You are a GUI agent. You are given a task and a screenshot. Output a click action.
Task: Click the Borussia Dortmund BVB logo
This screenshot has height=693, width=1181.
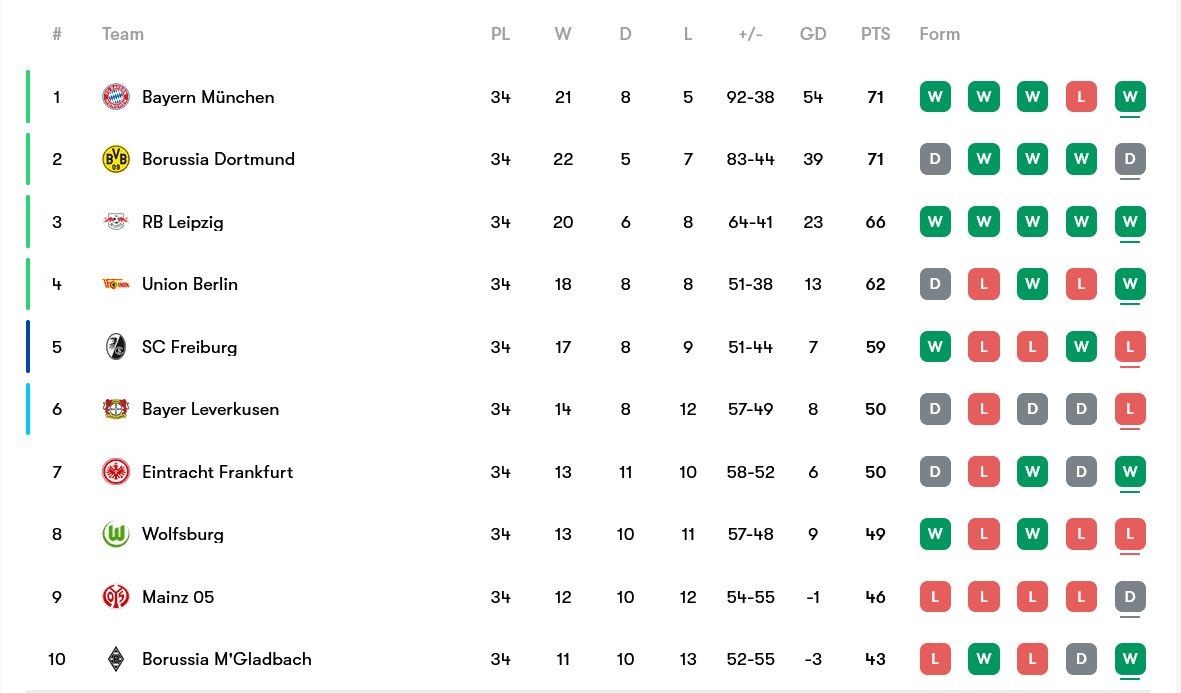[x=116, y=159]
